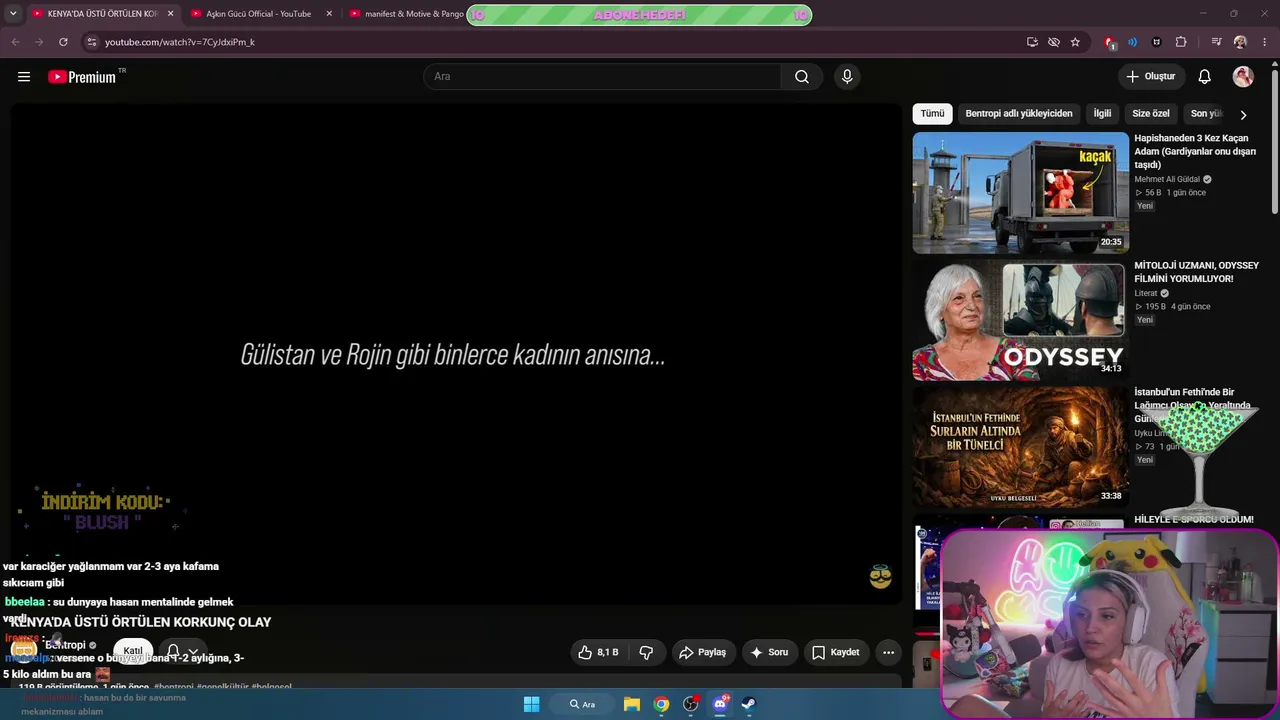Open Bentropi channel avatar
This screenshot has width=1280, height=720.
click(x=24, y=650)
